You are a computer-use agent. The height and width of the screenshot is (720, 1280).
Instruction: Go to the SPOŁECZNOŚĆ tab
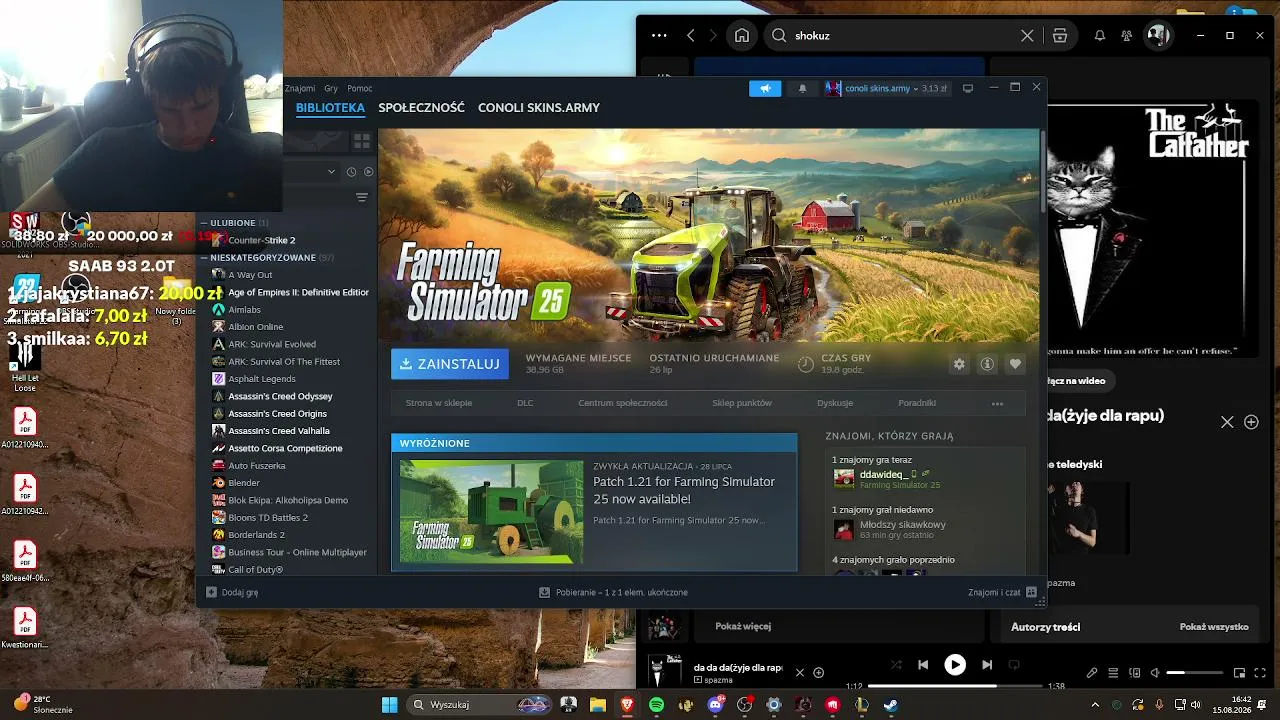point(421,108)
